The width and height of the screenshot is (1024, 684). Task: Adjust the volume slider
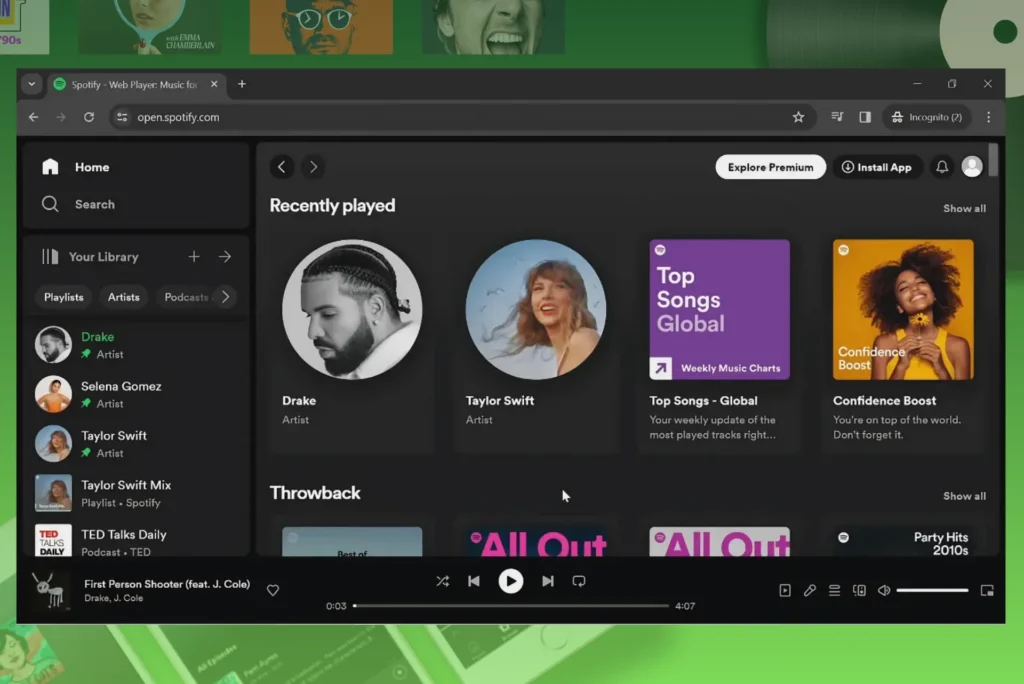point(932,590)
